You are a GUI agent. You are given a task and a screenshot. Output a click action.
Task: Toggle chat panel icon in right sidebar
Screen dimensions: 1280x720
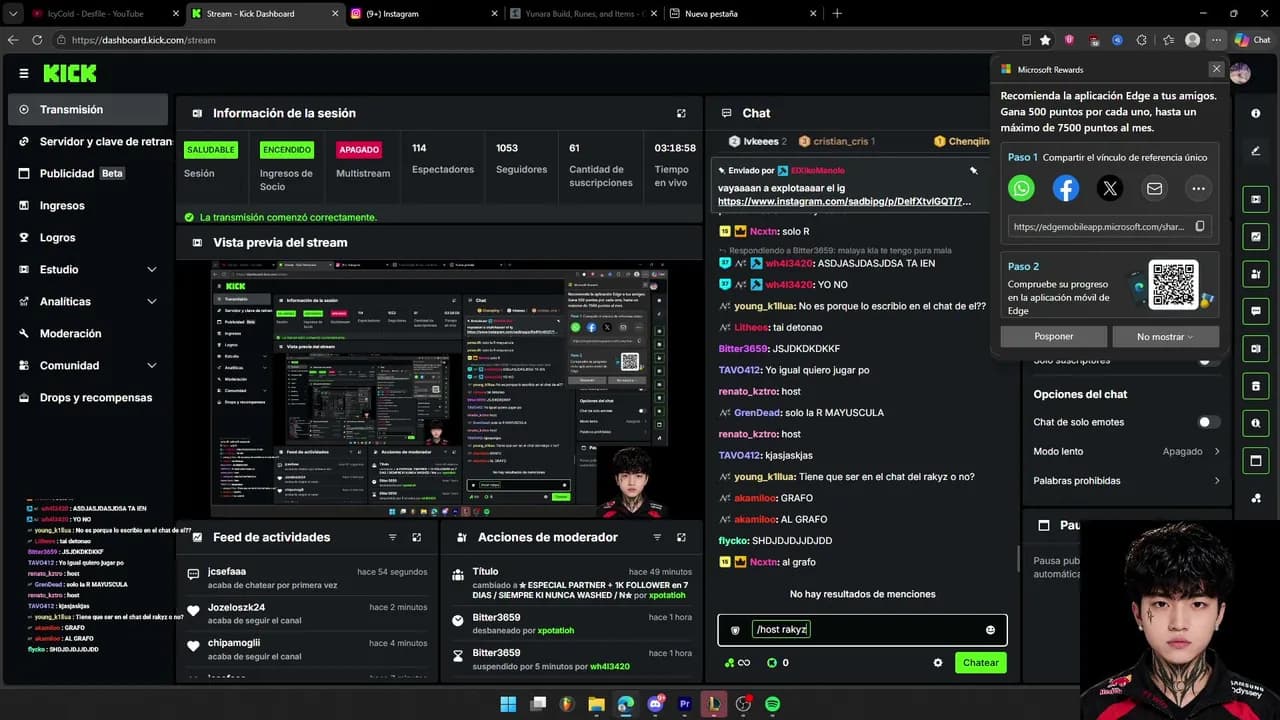coord(1256,312)
